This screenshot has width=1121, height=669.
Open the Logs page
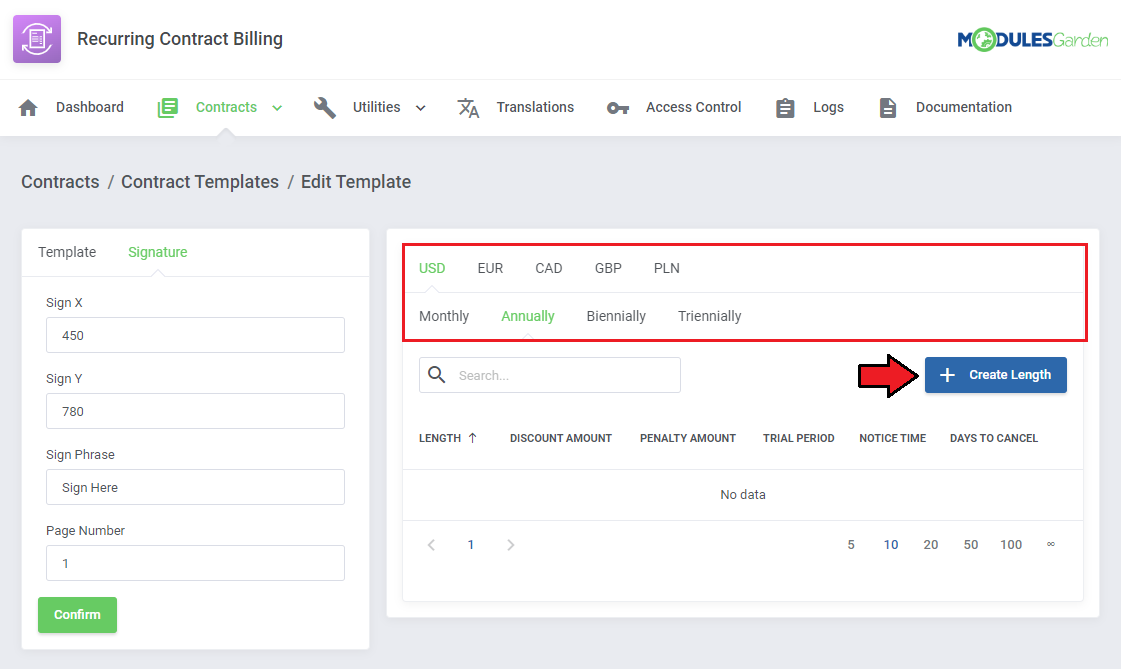pos(828,107)
